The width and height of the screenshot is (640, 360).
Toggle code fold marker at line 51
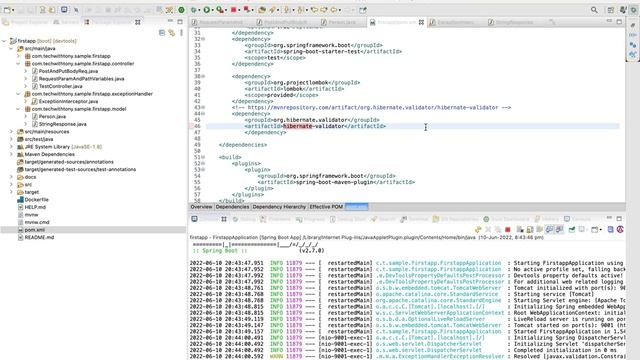point(203,157)
